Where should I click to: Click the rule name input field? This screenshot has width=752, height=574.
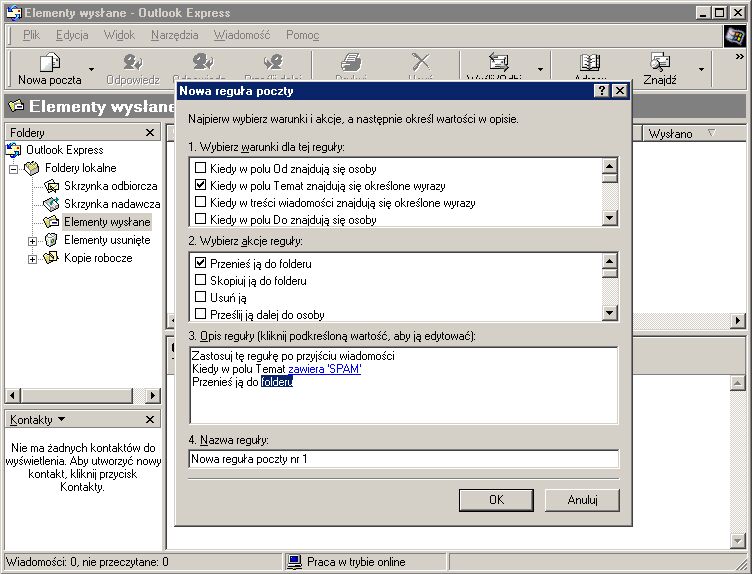tap(404, 459)
